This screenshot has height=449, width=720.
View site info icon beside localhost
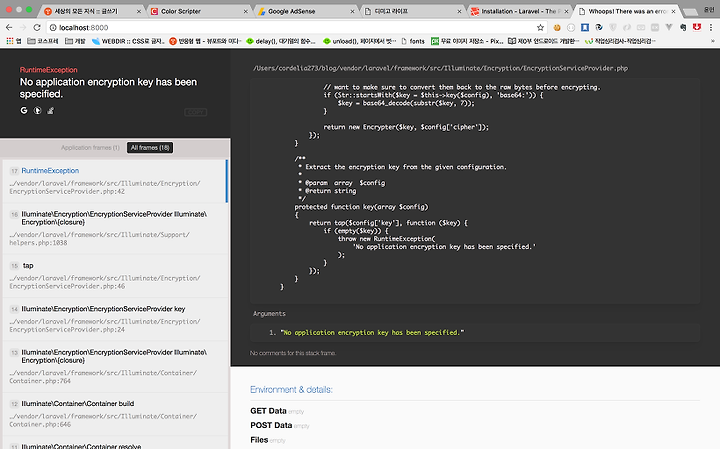[x=53, y=28]
